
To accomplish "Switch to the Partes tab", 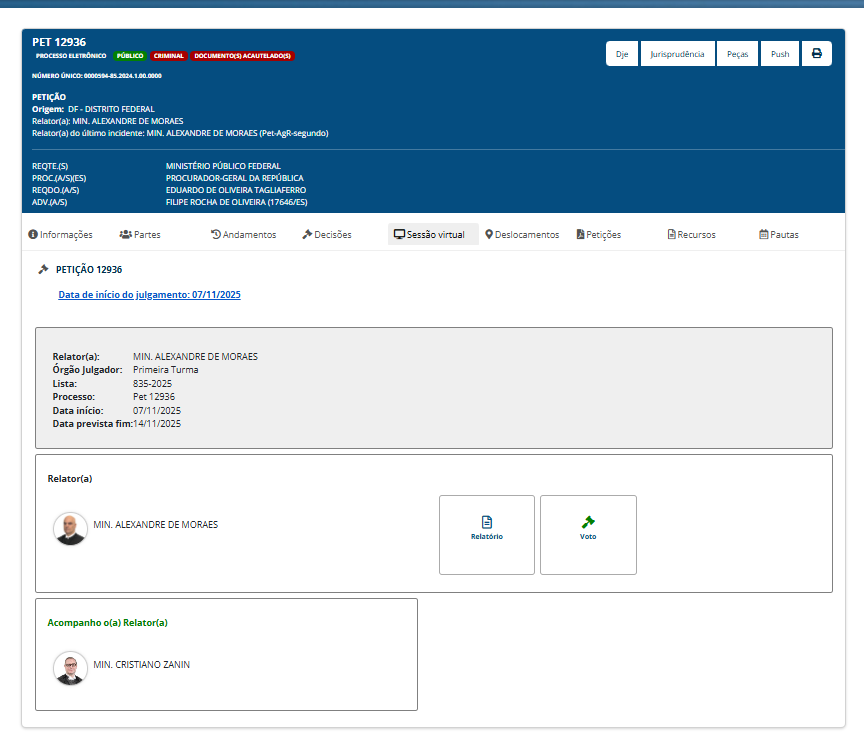I will tap(140, 235).
